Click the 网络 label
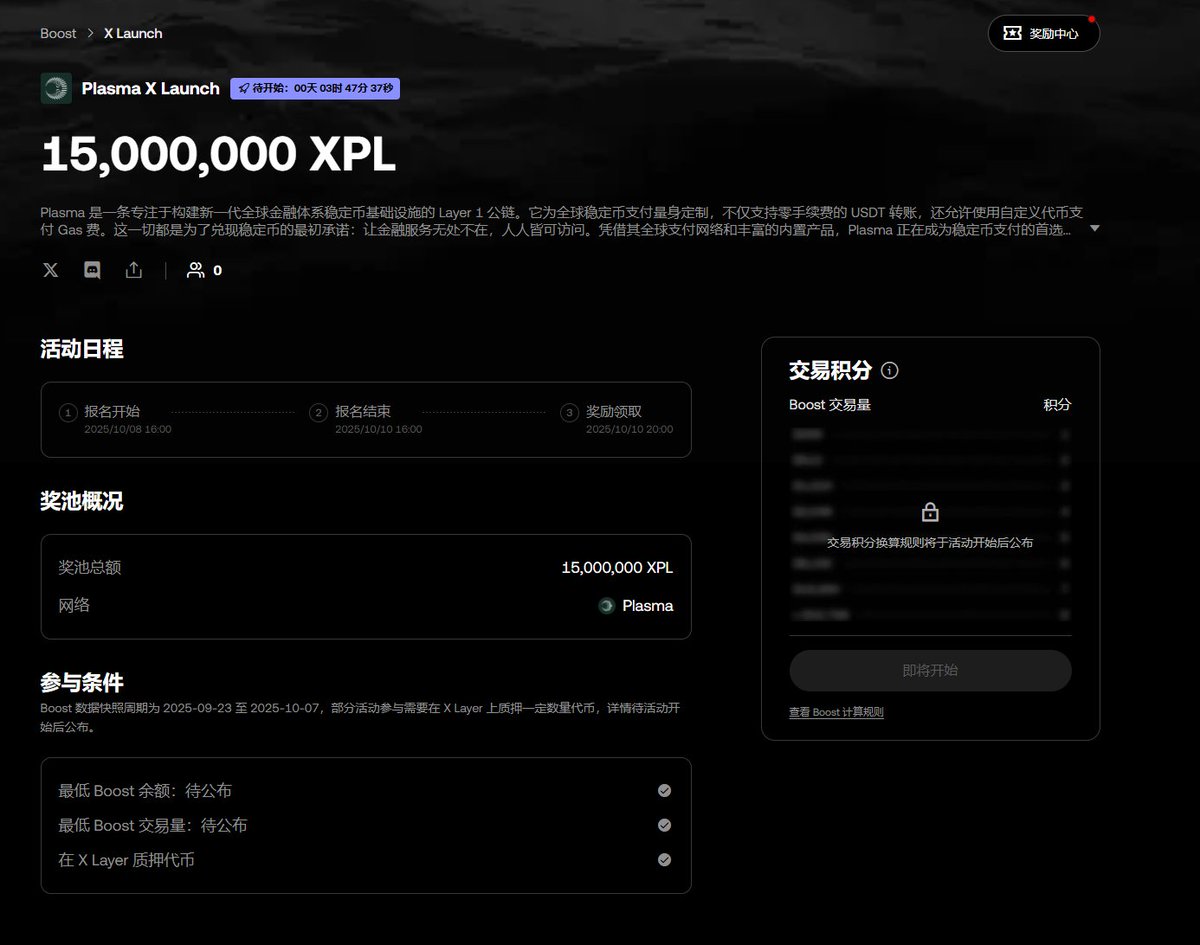The image size is (1200, 945). [x=74, y=605]
